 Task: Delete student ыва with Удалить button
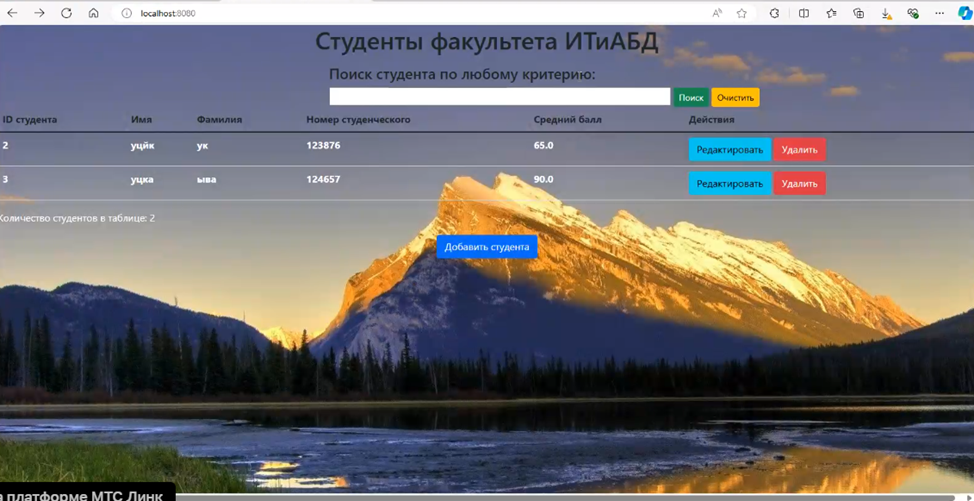tap(798, 184)
